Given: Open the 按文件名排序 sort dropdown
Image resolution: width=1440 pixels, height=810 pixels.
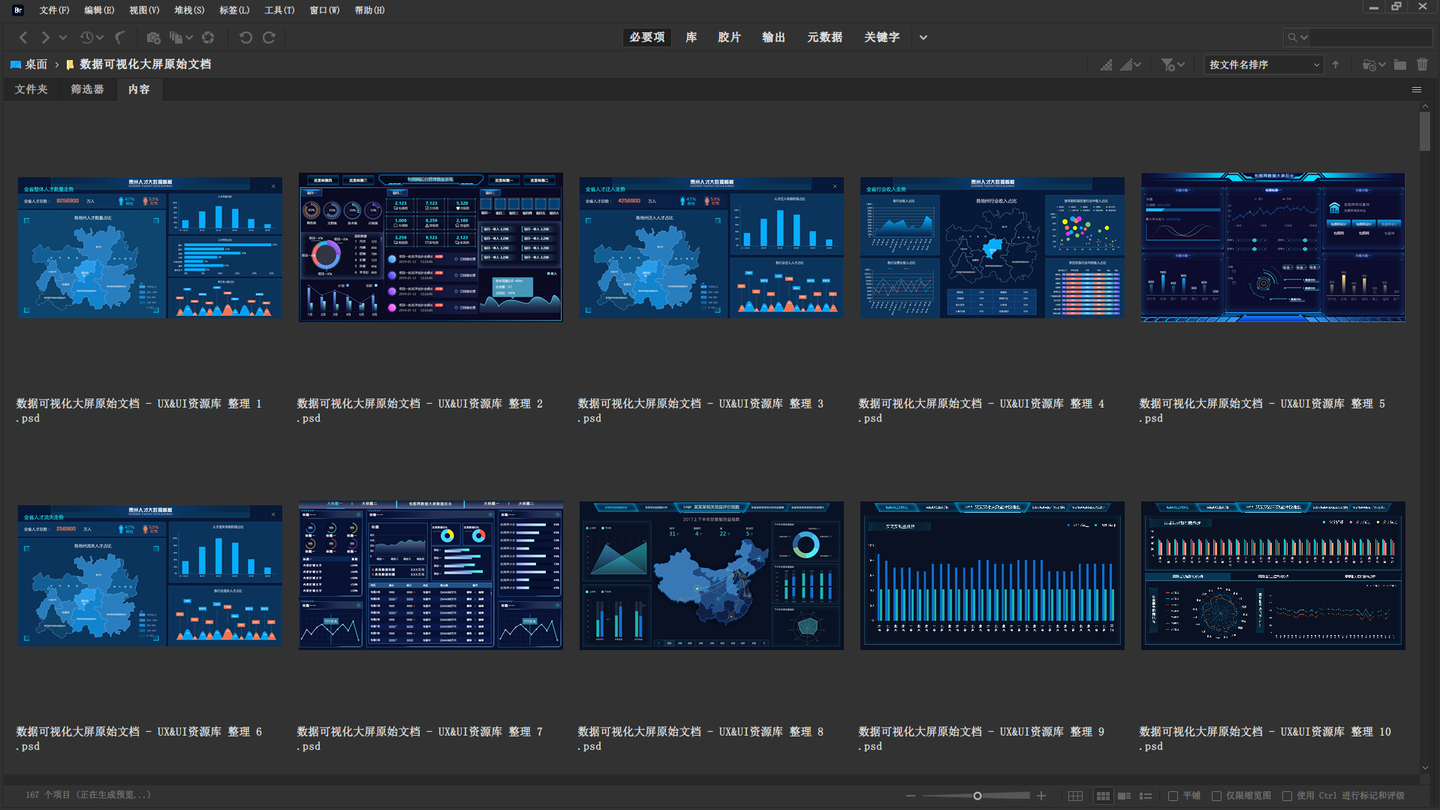Looking at the screenshot, I should (1263, 64).
